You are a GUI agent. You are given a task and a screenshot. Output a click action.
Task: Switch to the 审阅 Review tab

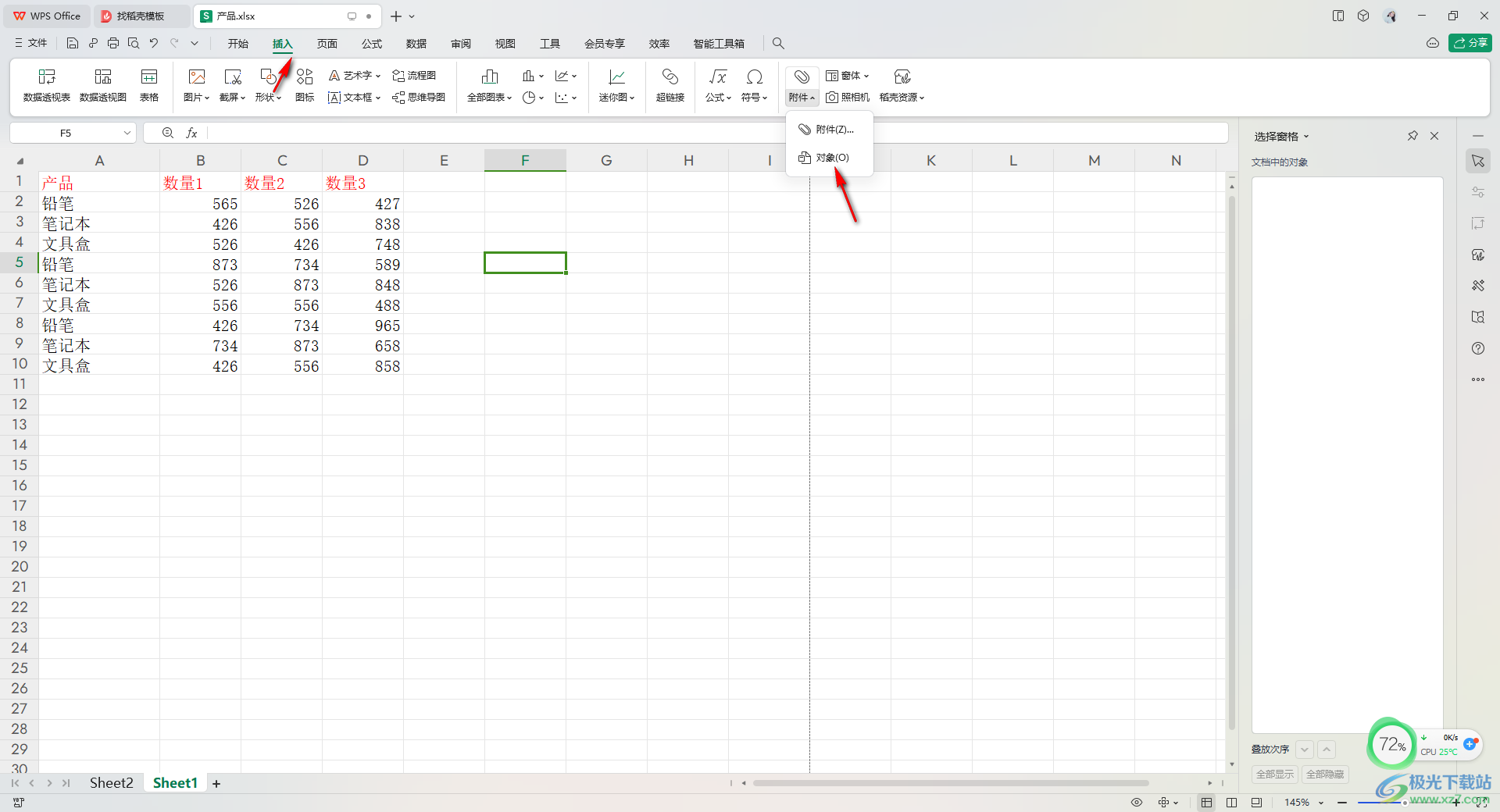[x=461, y=44]
